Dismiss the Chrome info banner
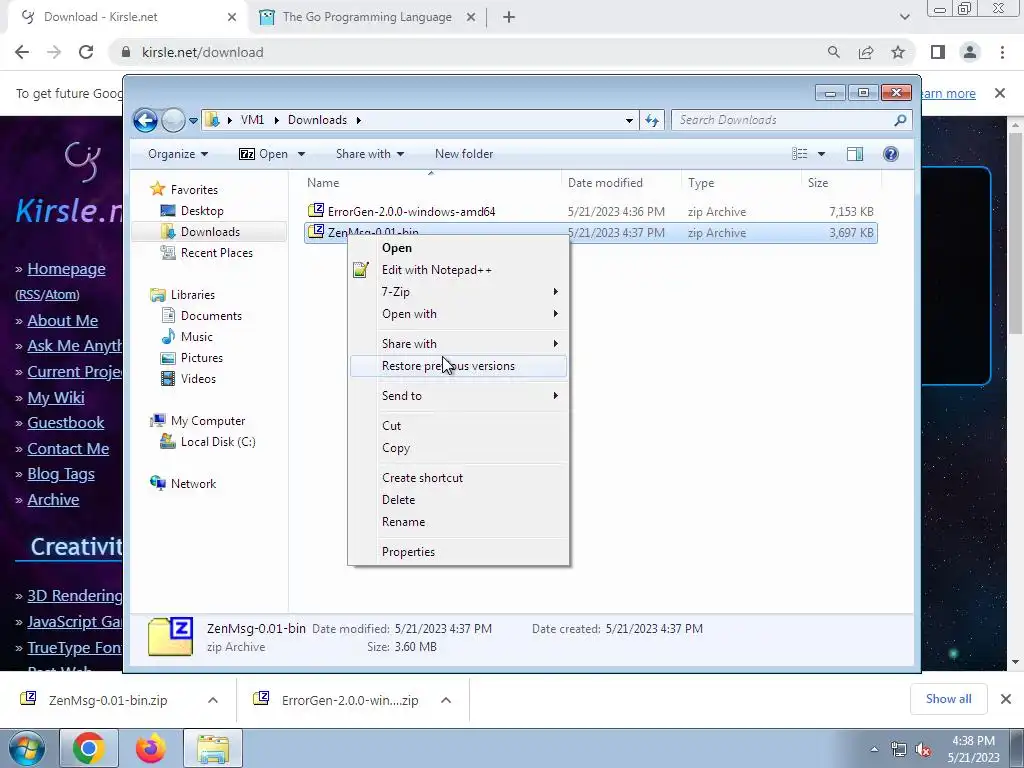 click(1000, 93)
